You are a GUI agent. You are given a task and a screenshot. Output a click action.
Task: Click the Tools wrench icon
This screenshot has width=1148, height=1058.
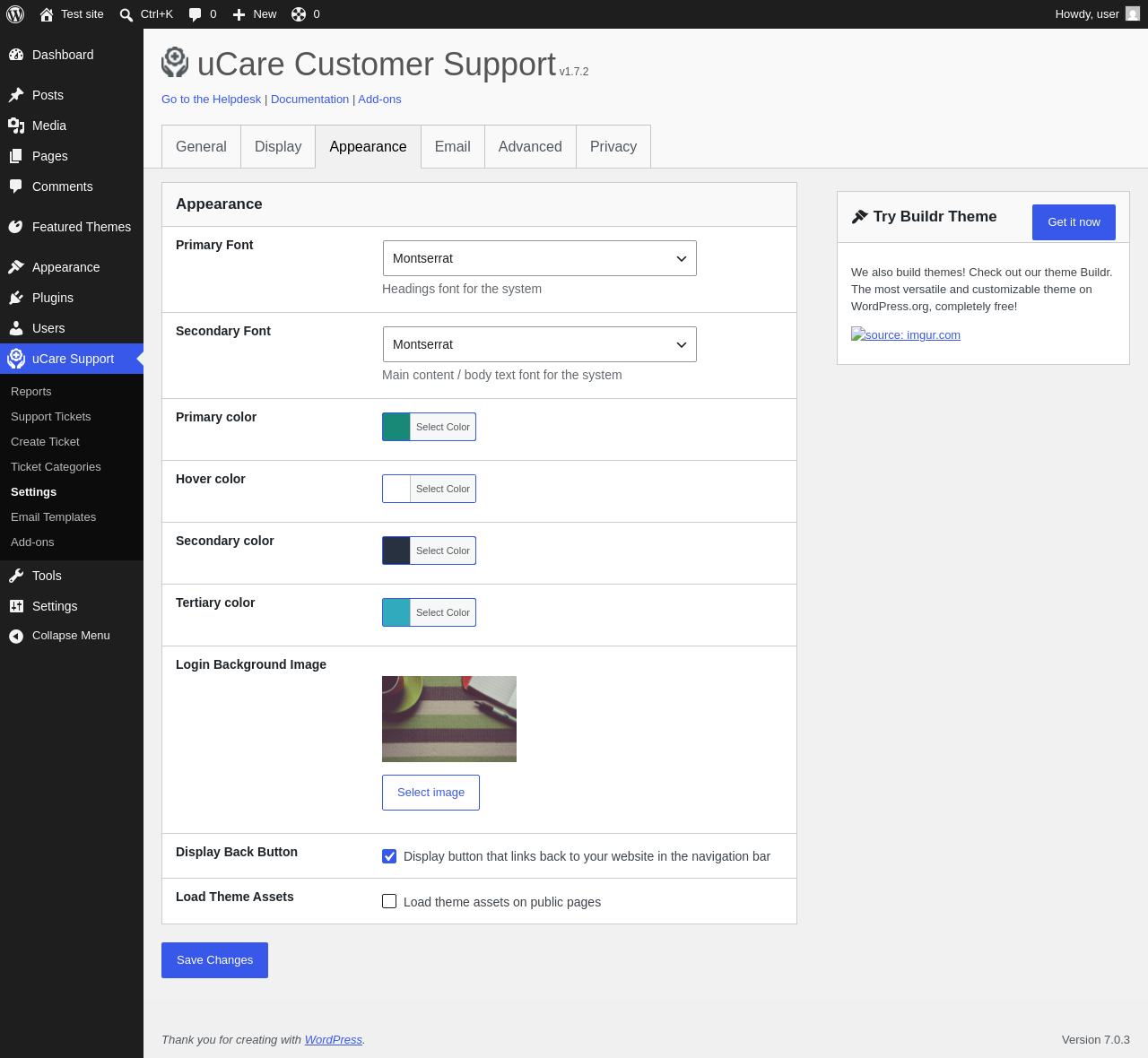point(16,576)
